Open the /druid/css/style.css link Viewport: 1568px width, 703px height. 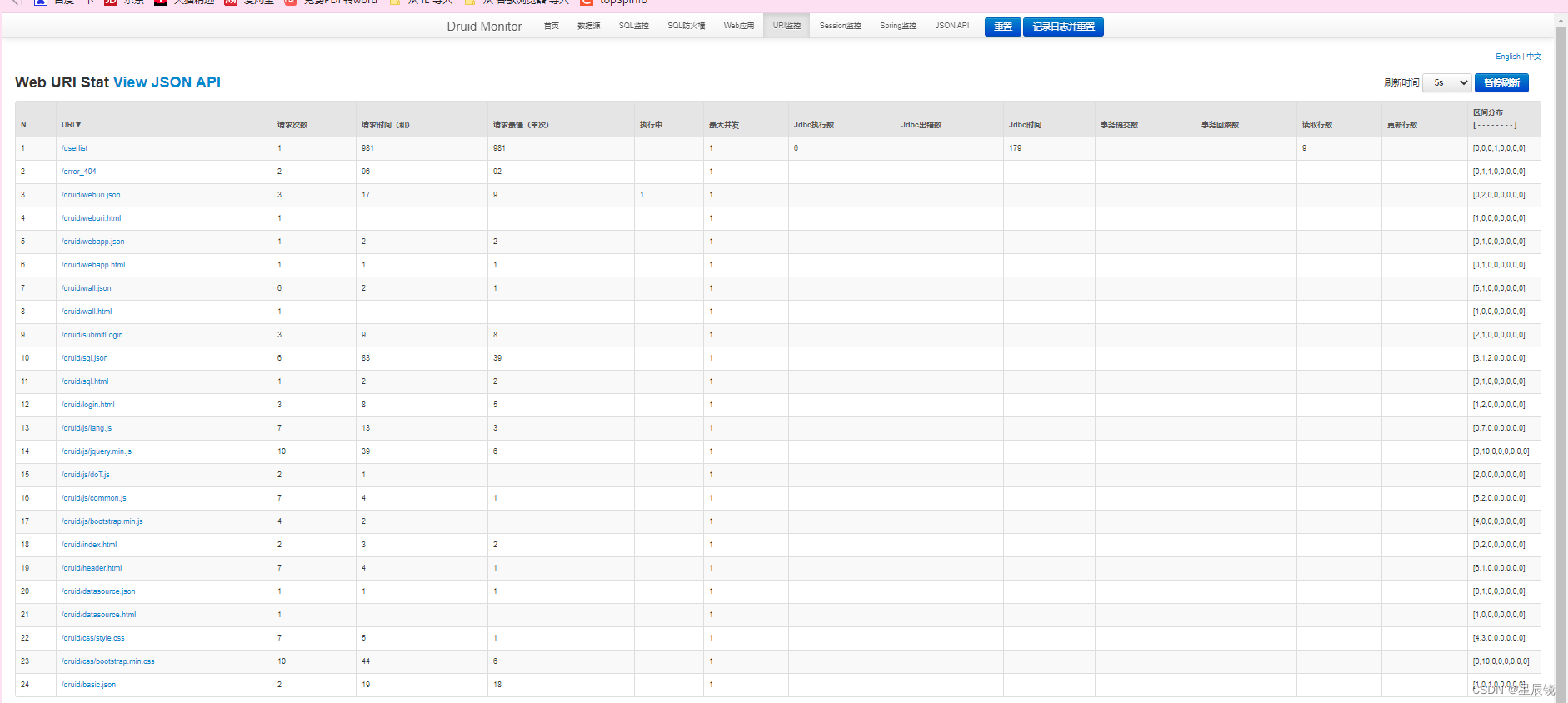[92, 638]
